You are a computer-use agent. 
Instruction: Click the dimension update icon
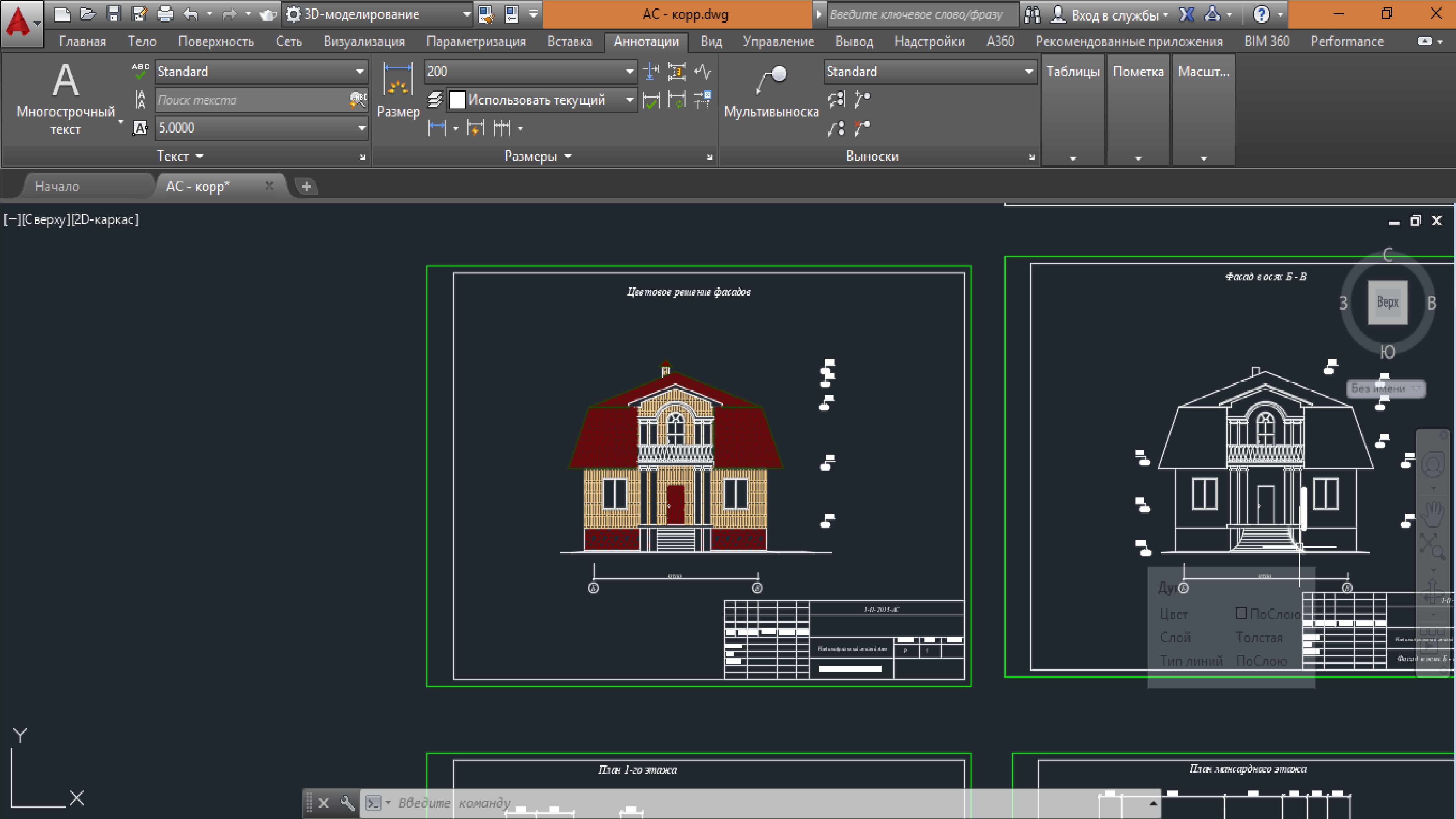click(677, 101)
